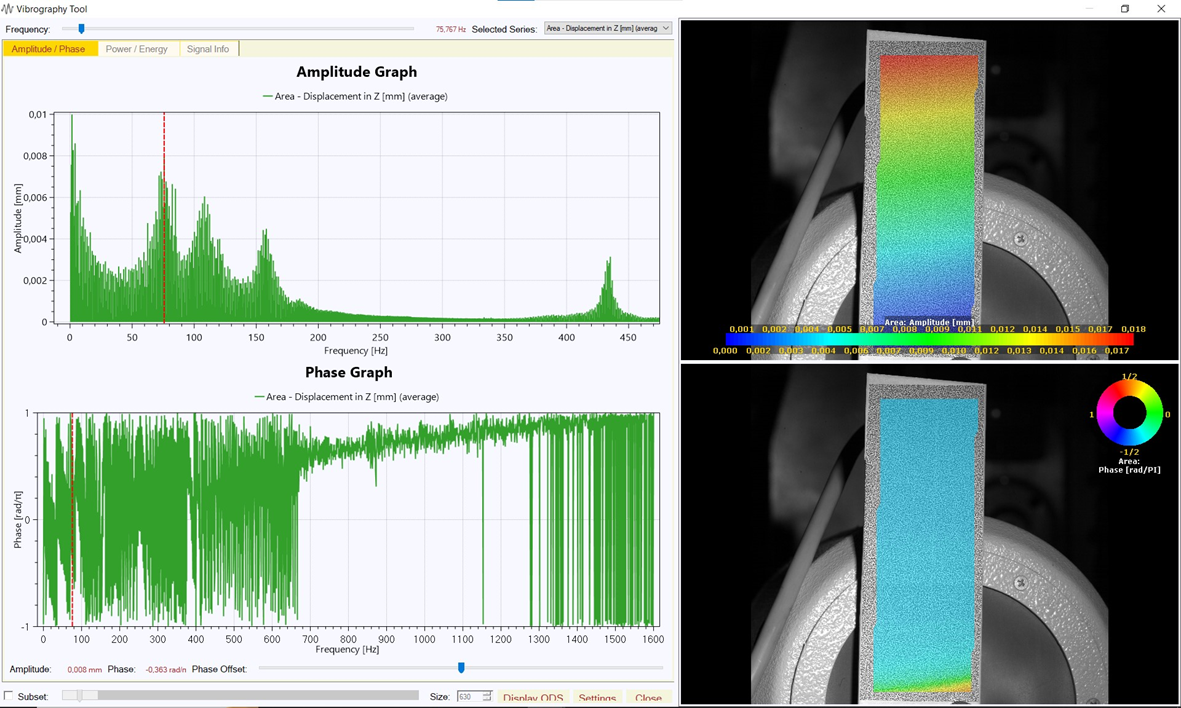Enable the Subset checkbox
Screen dimensions: 1181x708
coord(9,696)
